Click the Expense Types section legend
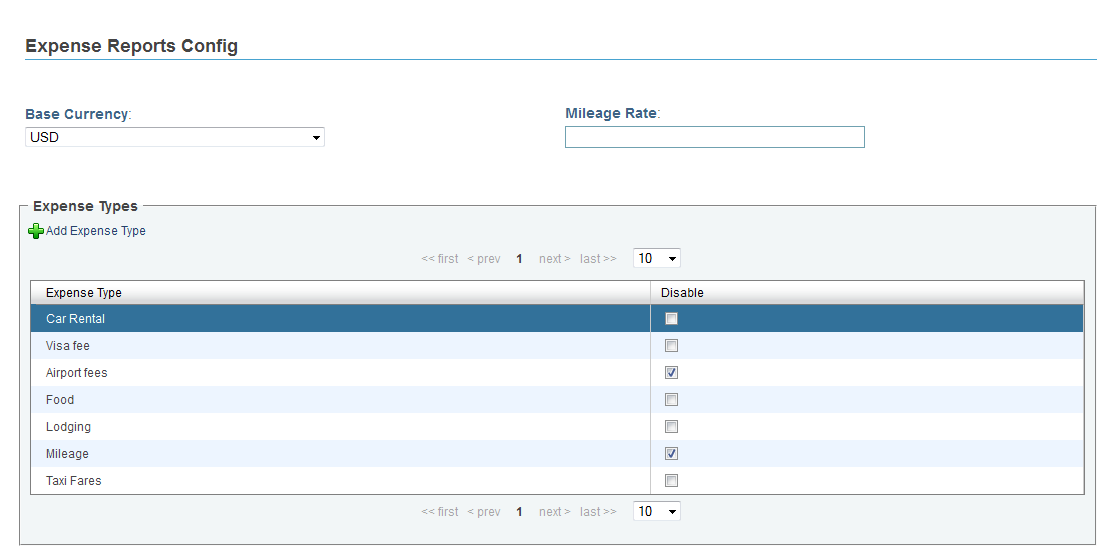The image size is (1111, 553). tap(86, 206)
